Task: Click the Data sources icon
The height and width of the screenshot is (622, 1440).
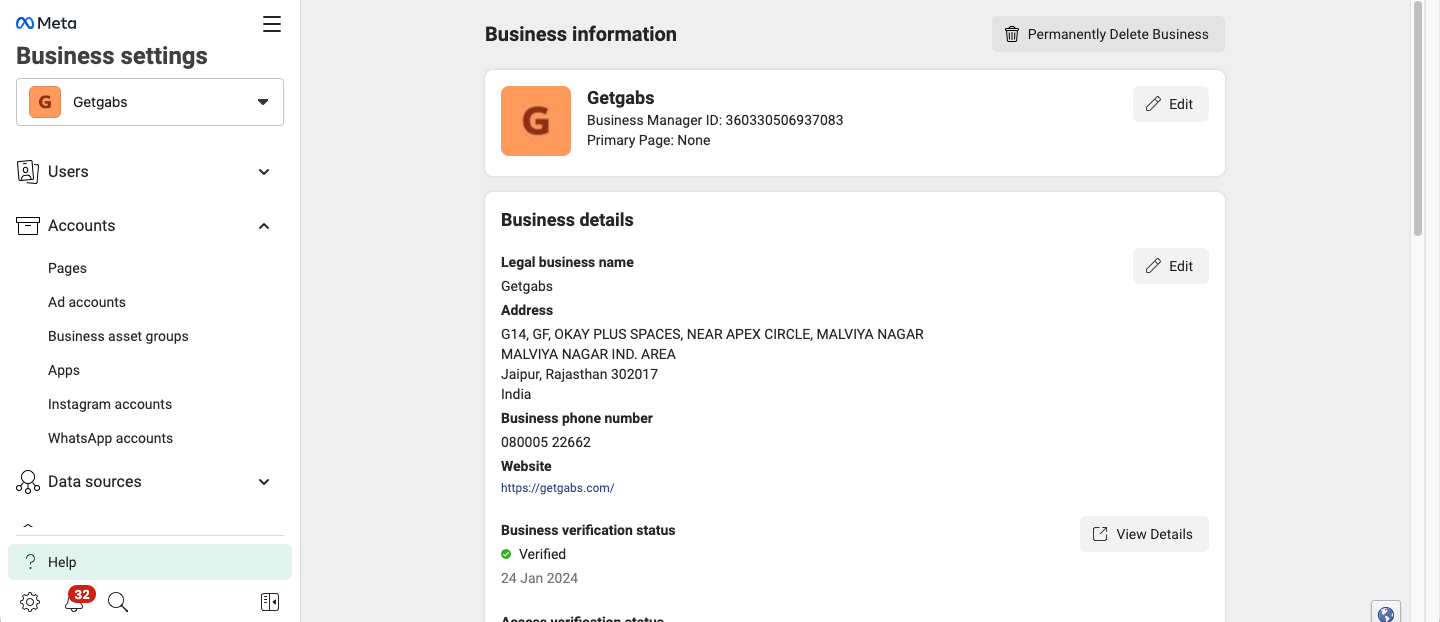Action: point(28,482)
